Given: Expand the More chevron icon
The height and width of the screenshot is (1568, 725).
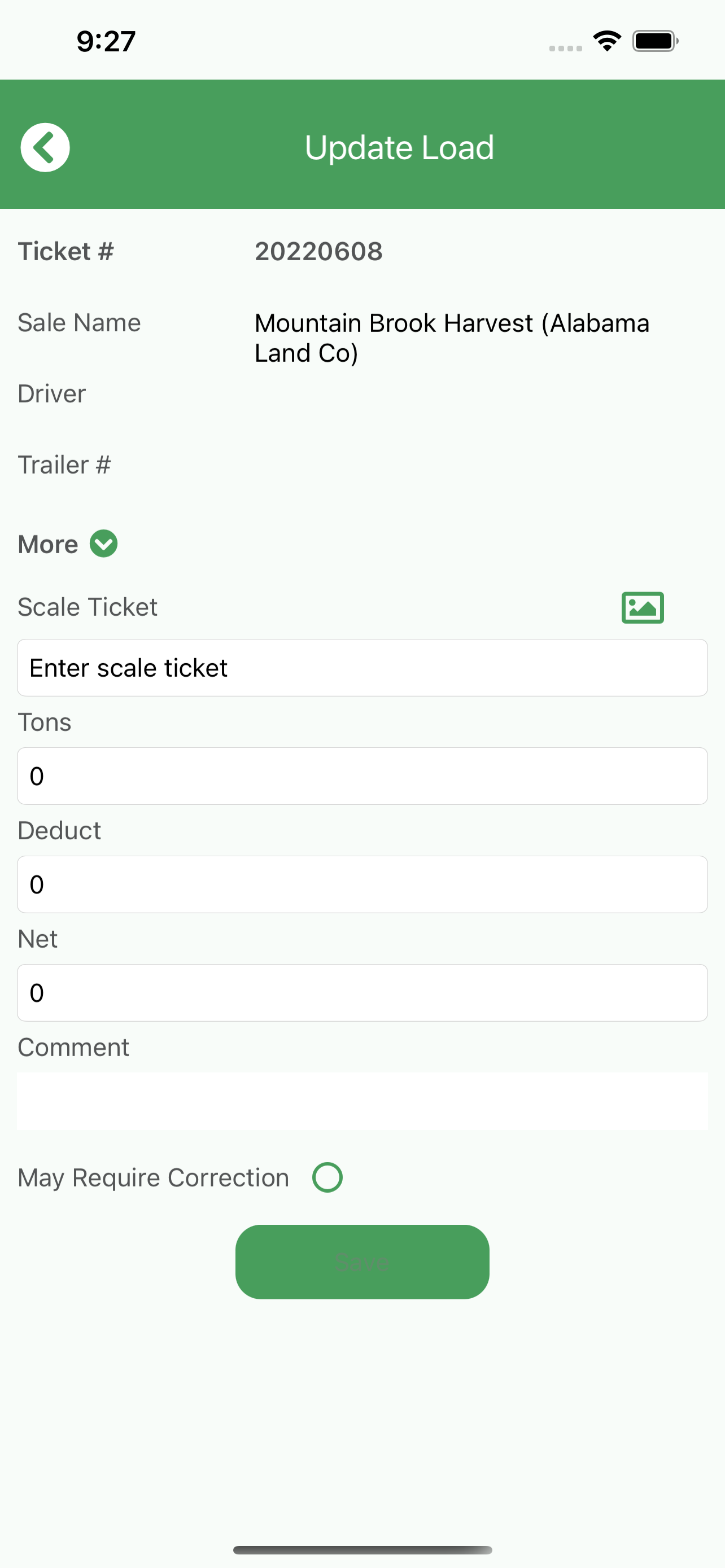Looking at the screenshot, I should (x=103, y=544).
